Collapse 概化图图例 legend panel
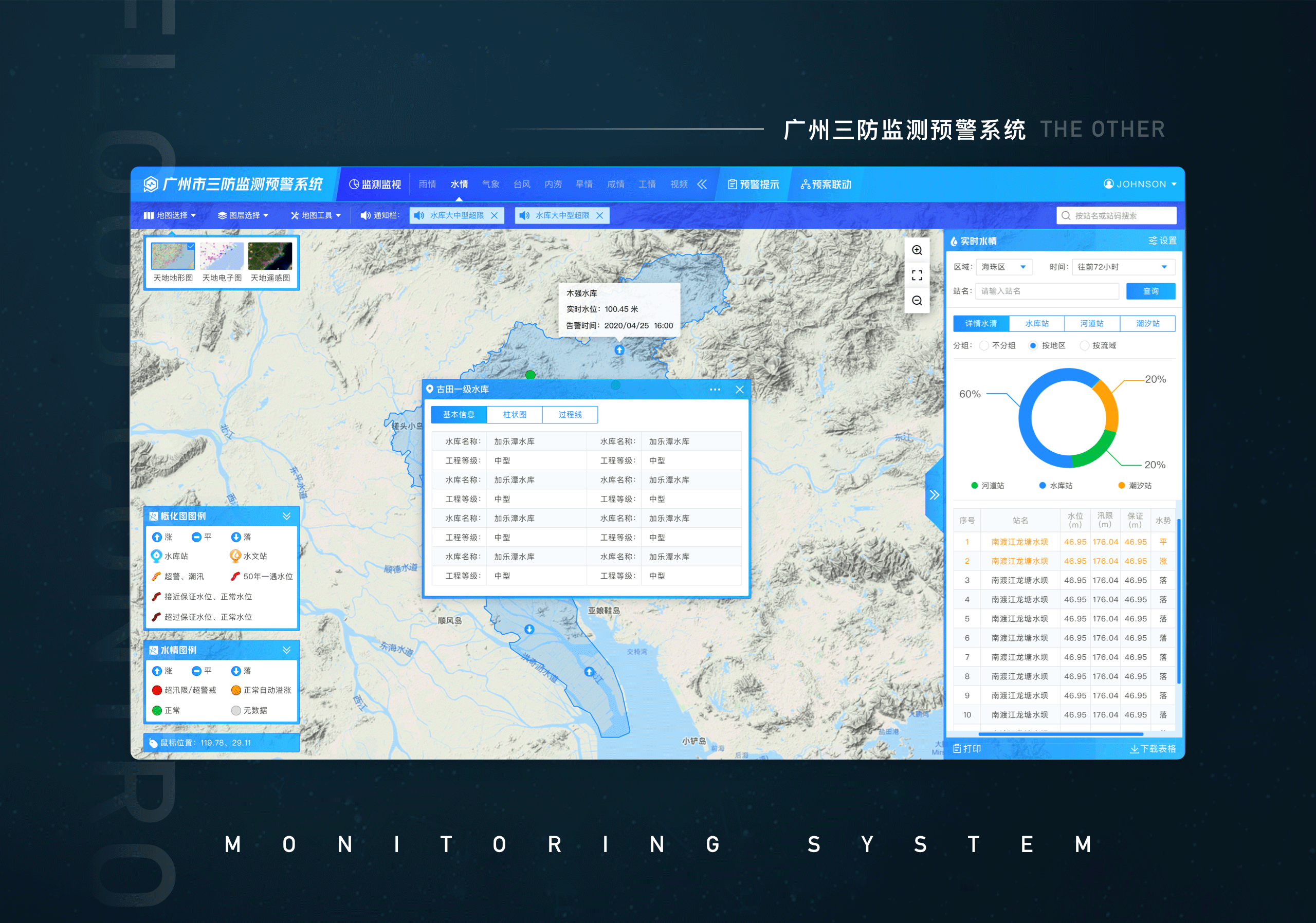 [x=286, y=516]
